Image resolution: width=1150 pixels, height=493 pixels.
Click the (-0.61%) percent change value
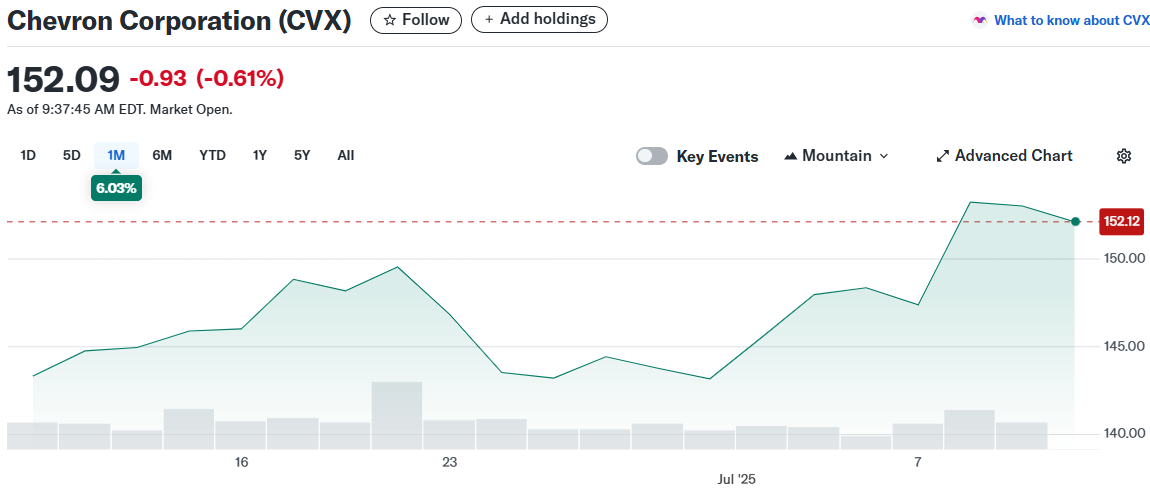[x=239, y=78]
